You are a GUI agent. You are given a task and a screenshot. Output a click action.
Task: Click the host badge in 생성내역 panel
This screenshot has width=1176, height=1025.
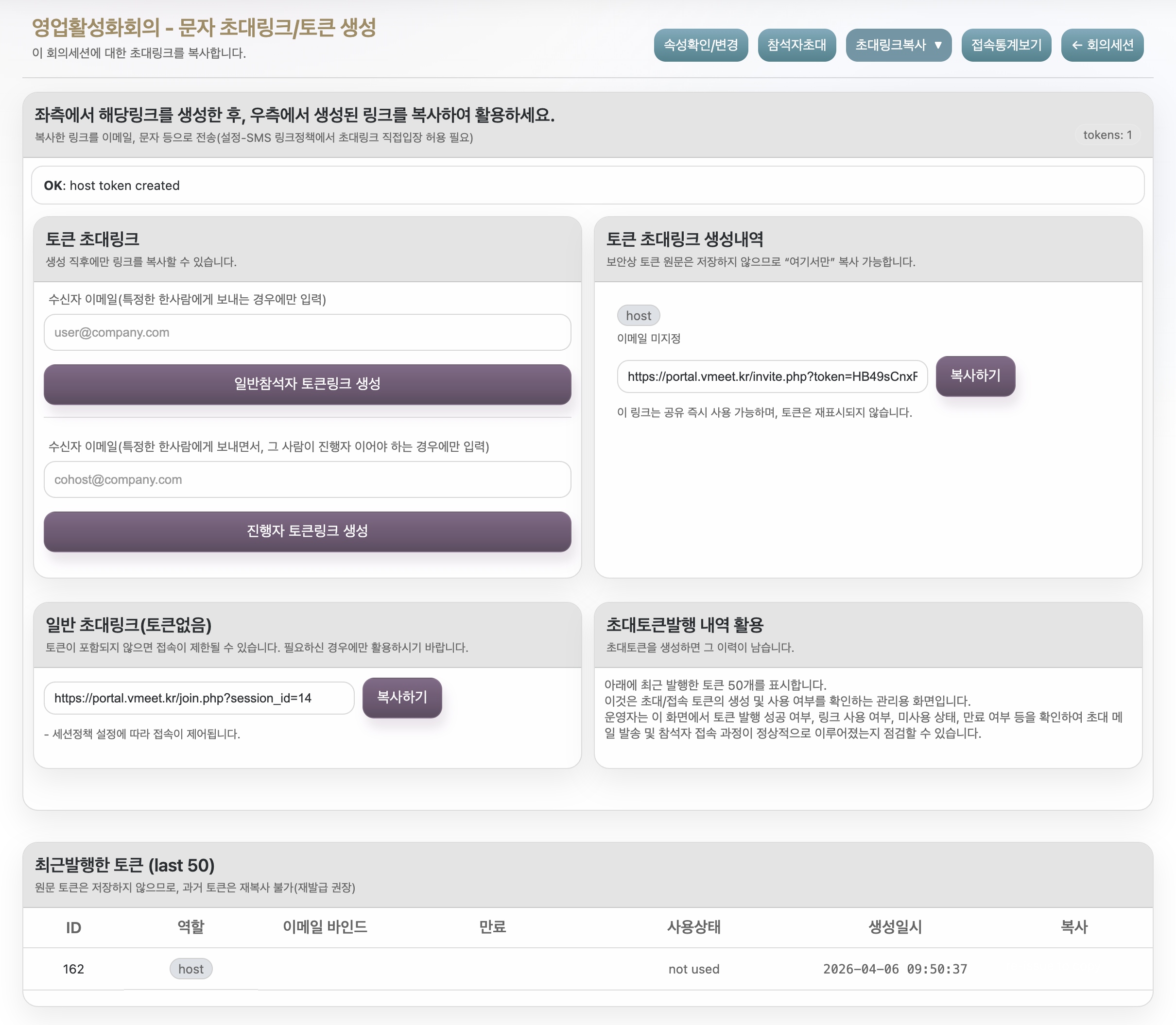point(638,316)
